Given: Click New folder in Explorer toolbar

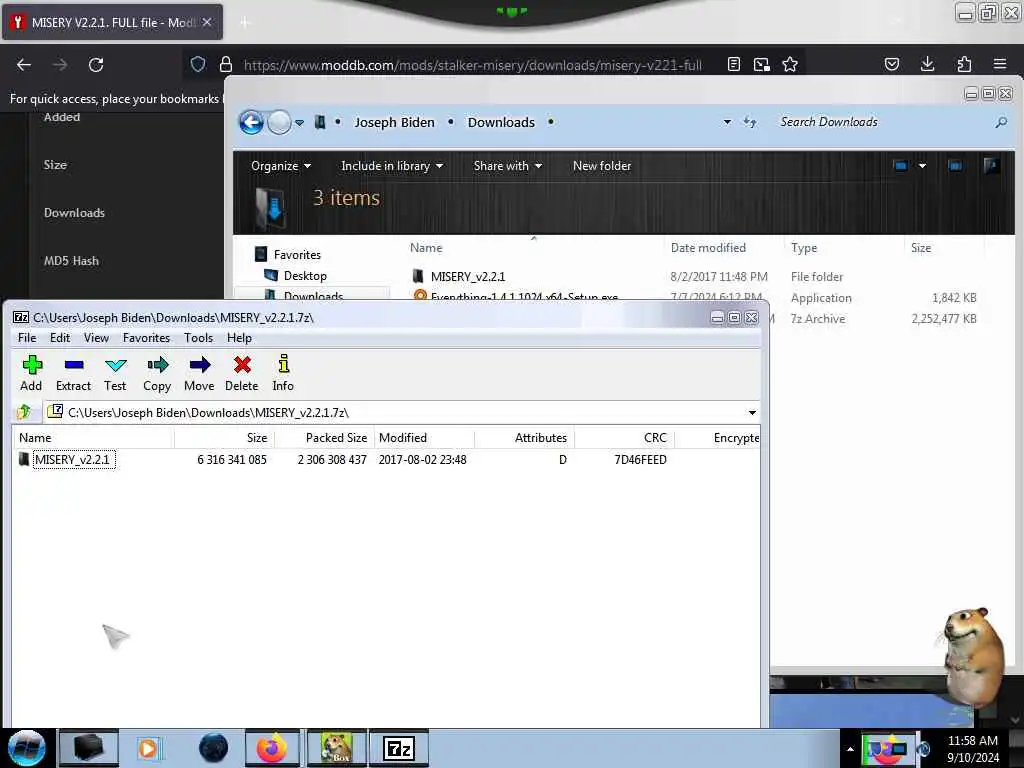Looking at the screenshot, I should [602, 166].
